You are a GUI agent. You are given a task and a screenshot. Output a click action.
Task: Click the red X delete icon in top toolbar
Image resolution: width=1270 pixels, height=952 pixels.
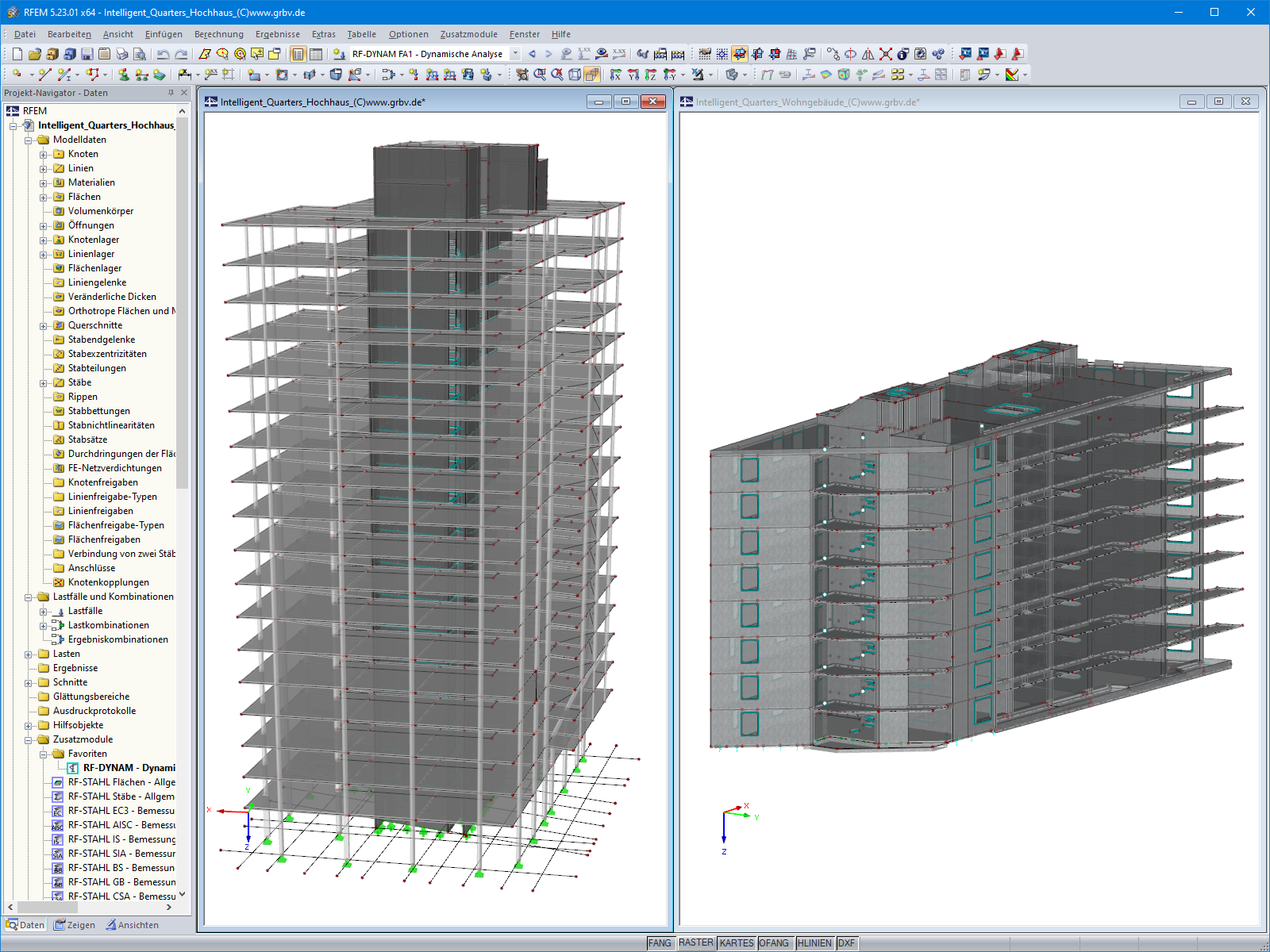click(x=886, y=54)
